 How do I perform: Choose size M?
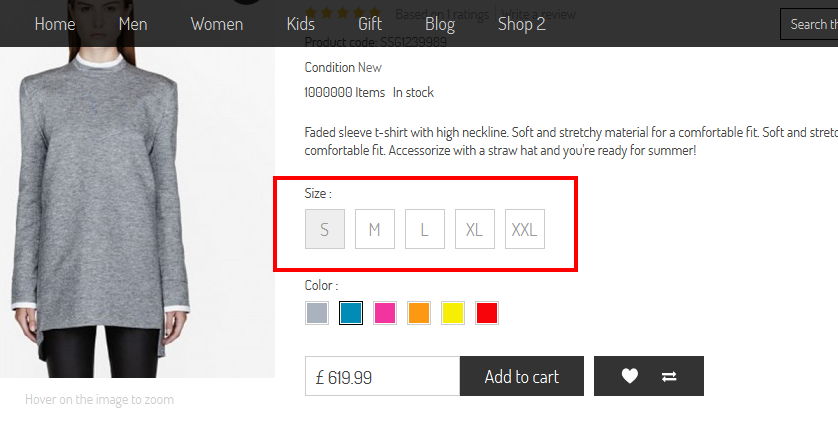pos(375,229)
